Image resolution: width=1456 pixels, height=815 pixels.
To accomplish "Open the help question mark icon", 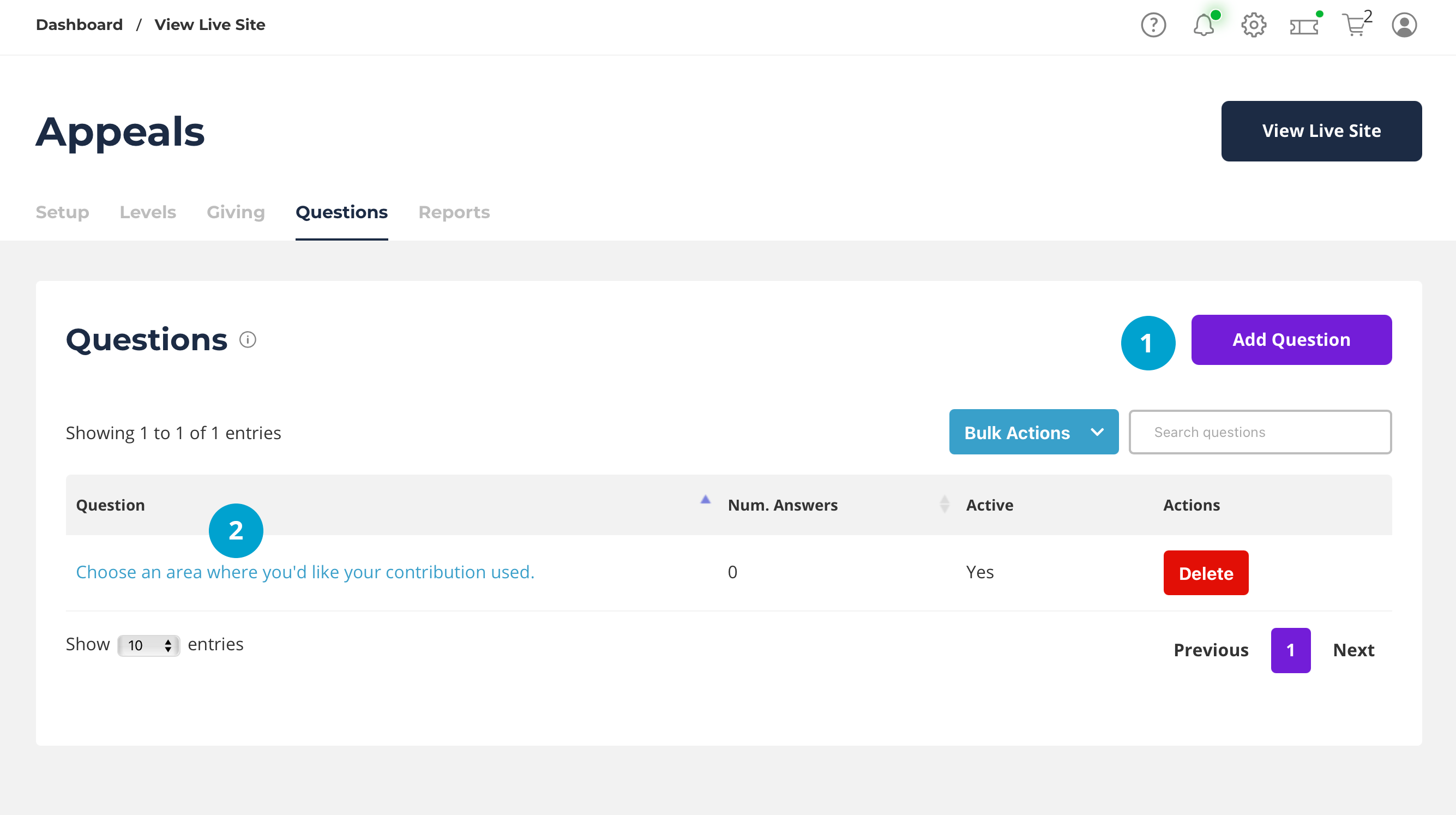I will (1153, 25).
